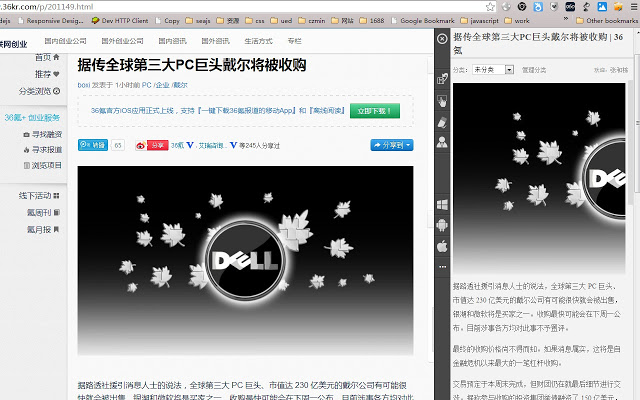Select 分类浏览 in the left sidebar
The width and height of the screenshot is (640, 400).
click(40, 91)
